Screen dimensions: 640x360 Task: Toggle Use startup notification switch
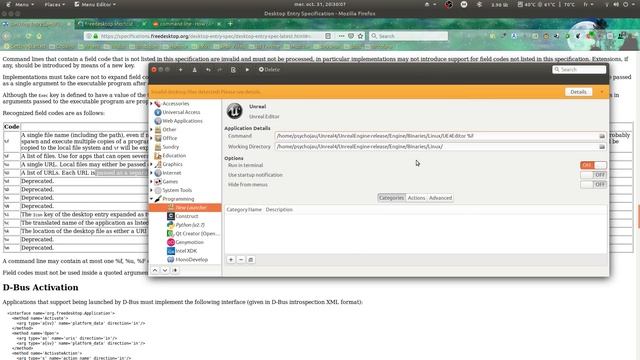click(x=593, y=175)
